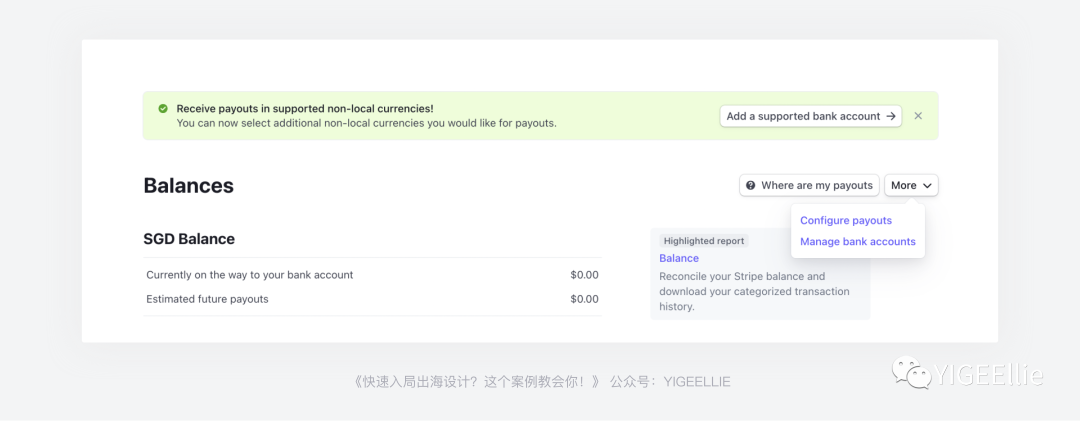Click the question mark help icon
The height and width of the screenshot is (421, 1080).
point(751,185)
